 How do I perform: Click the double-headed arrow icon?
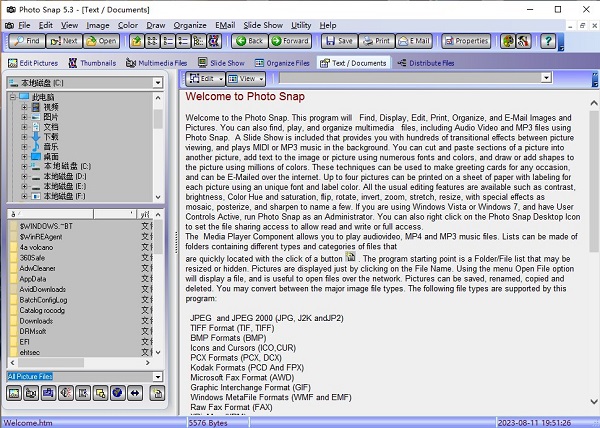tap(135, 393)
